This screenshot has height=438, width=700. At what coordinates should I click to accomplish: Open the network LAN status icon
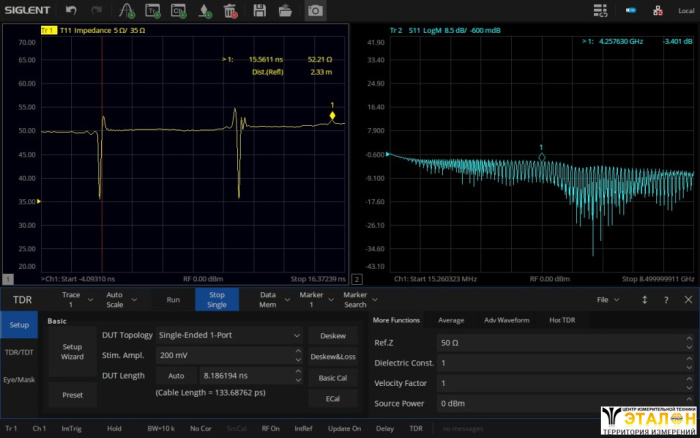(658, 11)
